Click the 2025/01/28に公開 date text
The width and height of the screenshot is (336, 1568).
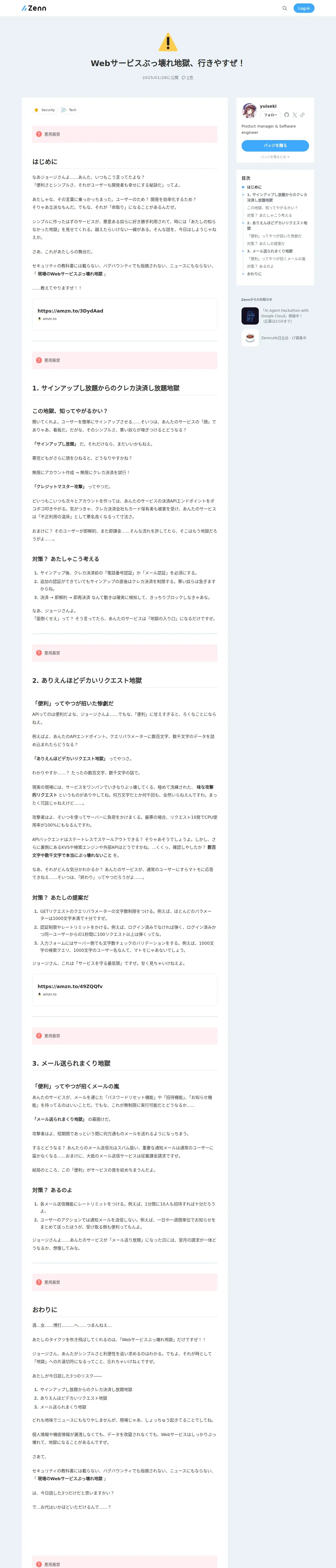(x=160, y=78)
